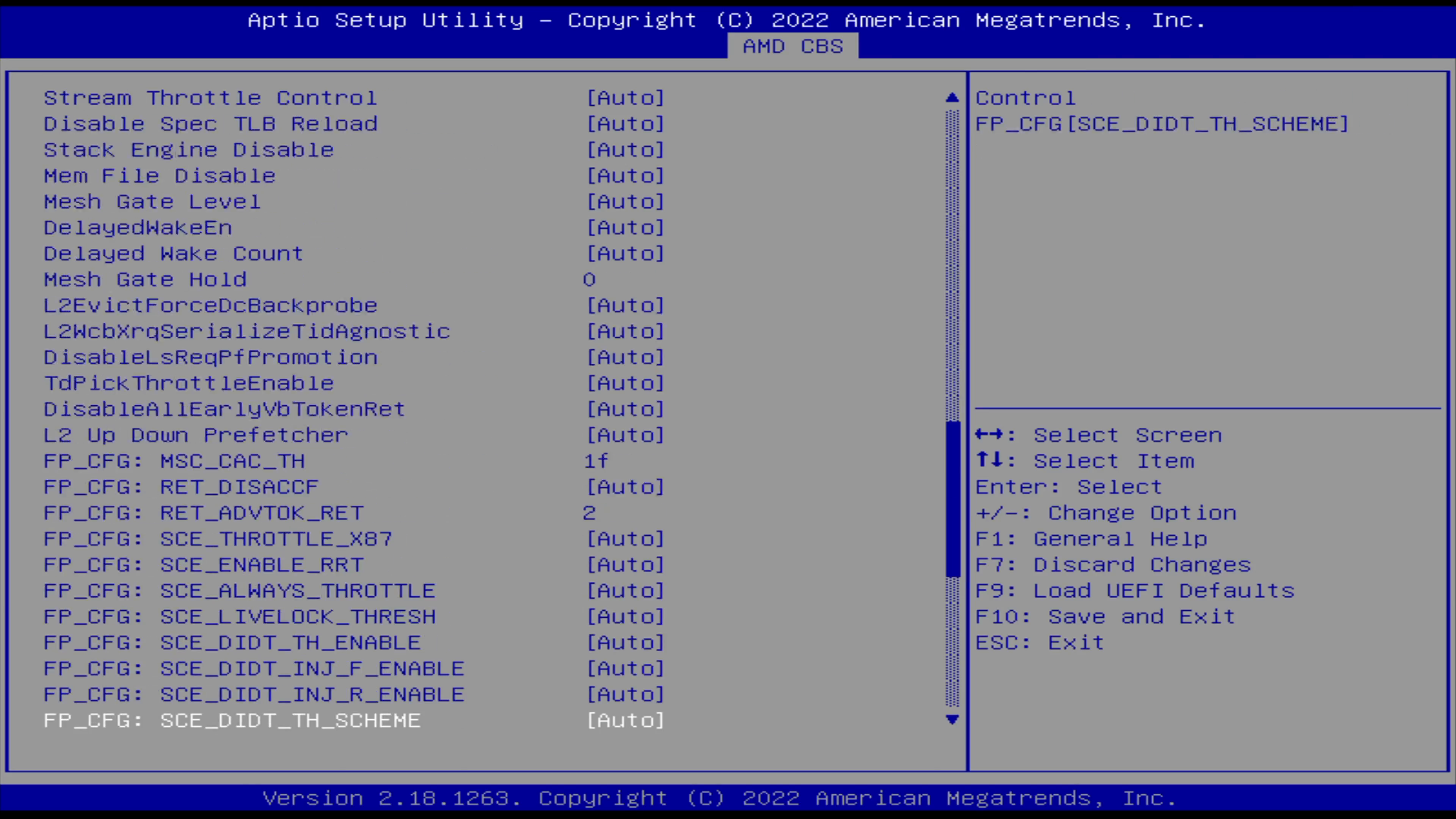Image resolution: width=1456 pixels, height=819 pixels.
Task: Click the F10: Save and Exit hint
Action: click(1106, 618)
